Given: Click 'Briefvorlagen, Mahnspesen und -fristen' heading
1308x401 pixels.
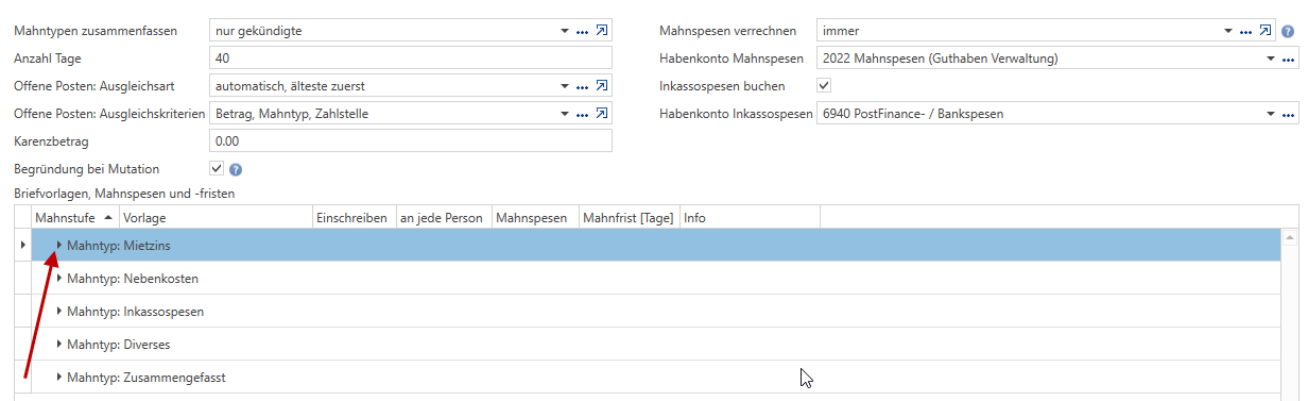Looking at the screenshot, I should (x=124, y=192).
